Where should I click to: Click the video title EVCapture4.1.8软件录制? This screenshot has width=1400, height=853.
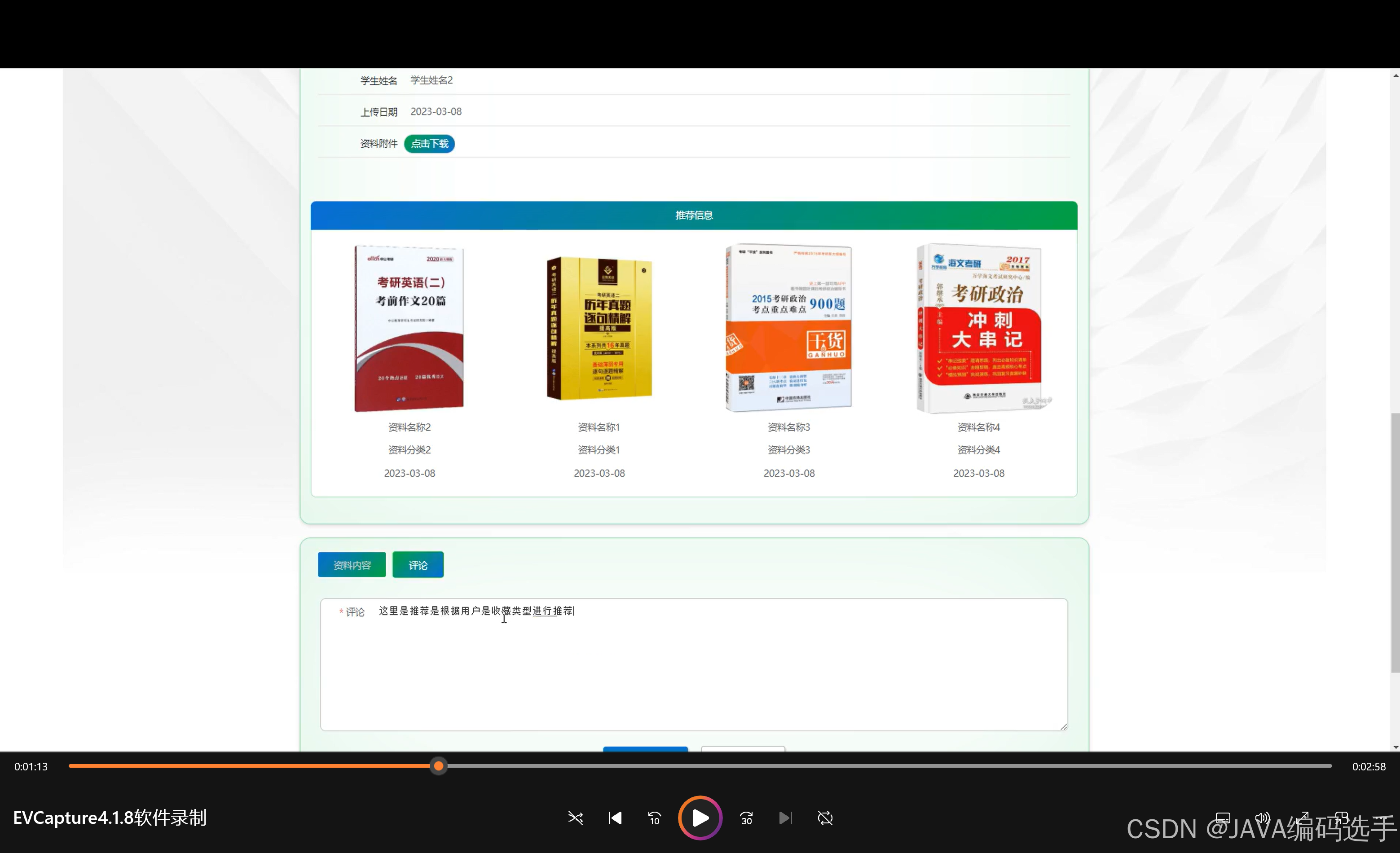[110, 818]
